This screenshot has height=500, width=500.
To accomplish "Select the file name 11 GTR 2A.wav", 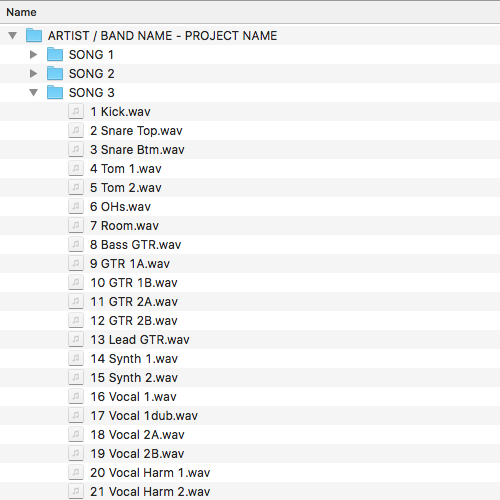I will 134,302.
